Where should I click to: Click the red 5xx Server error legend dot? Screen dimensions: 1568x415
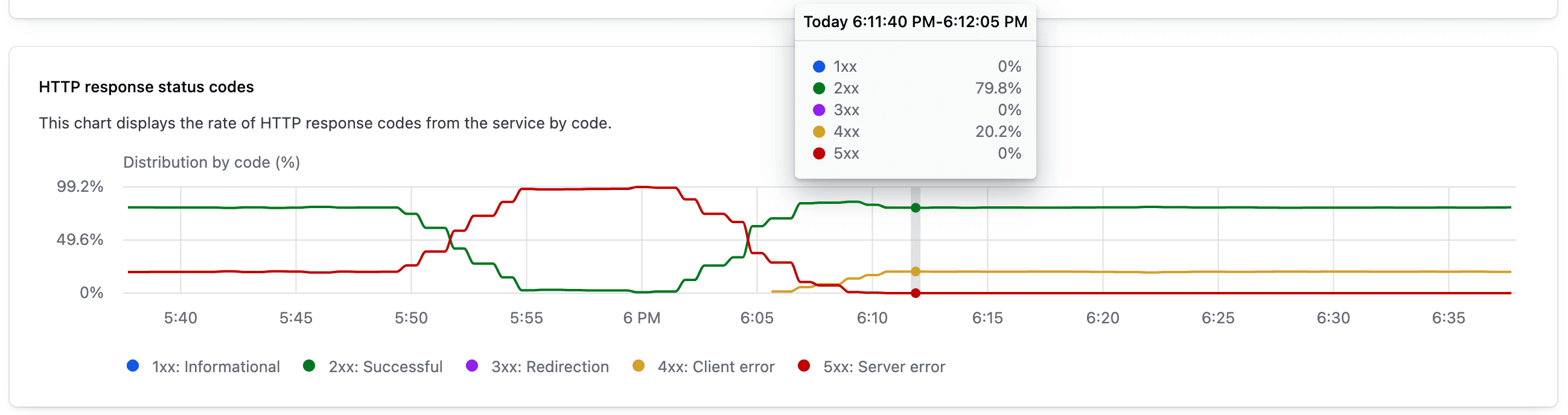pyautogui.click(x=804, y=366)
